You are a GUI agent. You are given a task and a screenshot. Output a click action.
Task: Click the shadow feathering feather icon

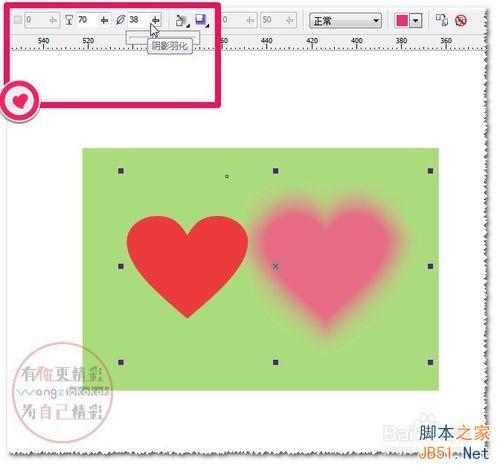pos(120,20)
